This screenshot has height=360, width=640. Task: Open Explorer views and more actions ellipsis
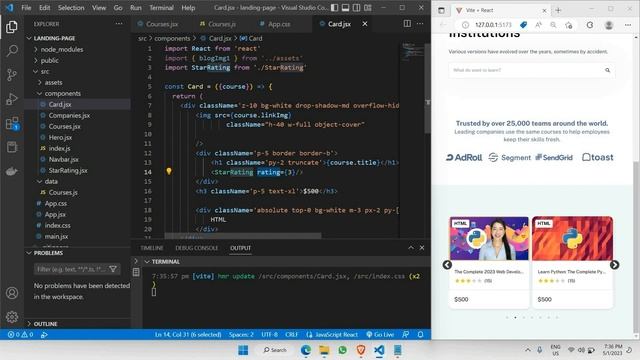pyautogui.click(x=119, y=24)
